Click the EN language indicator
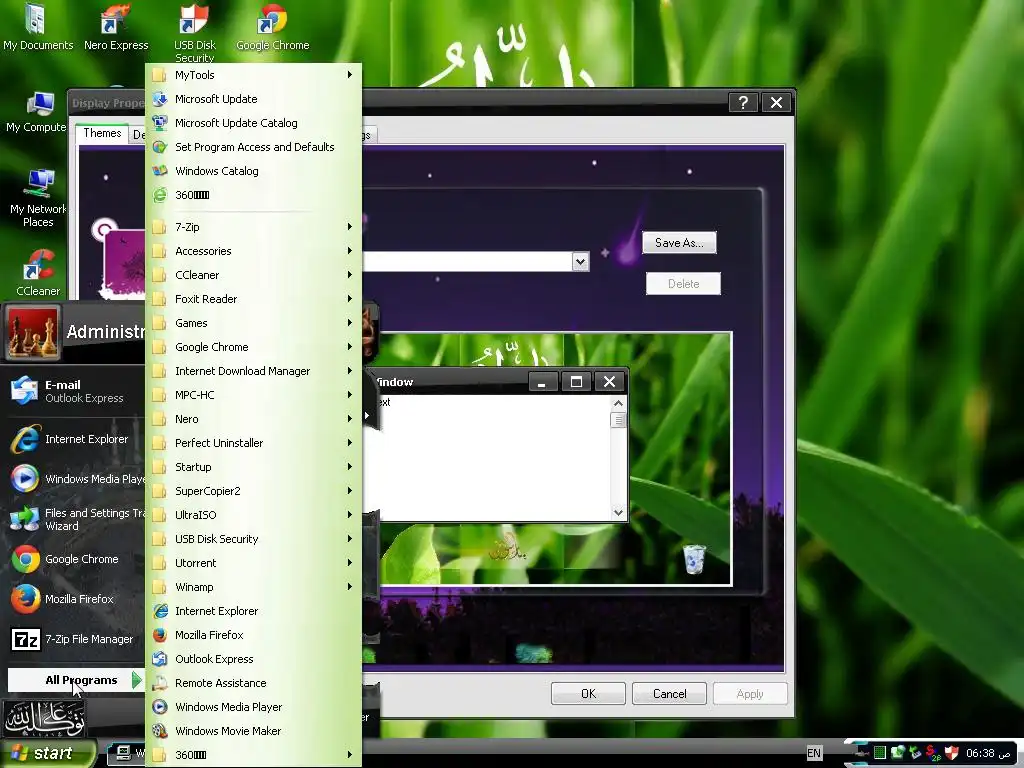Screen dimensions: 1024x768 coord(814,753)
